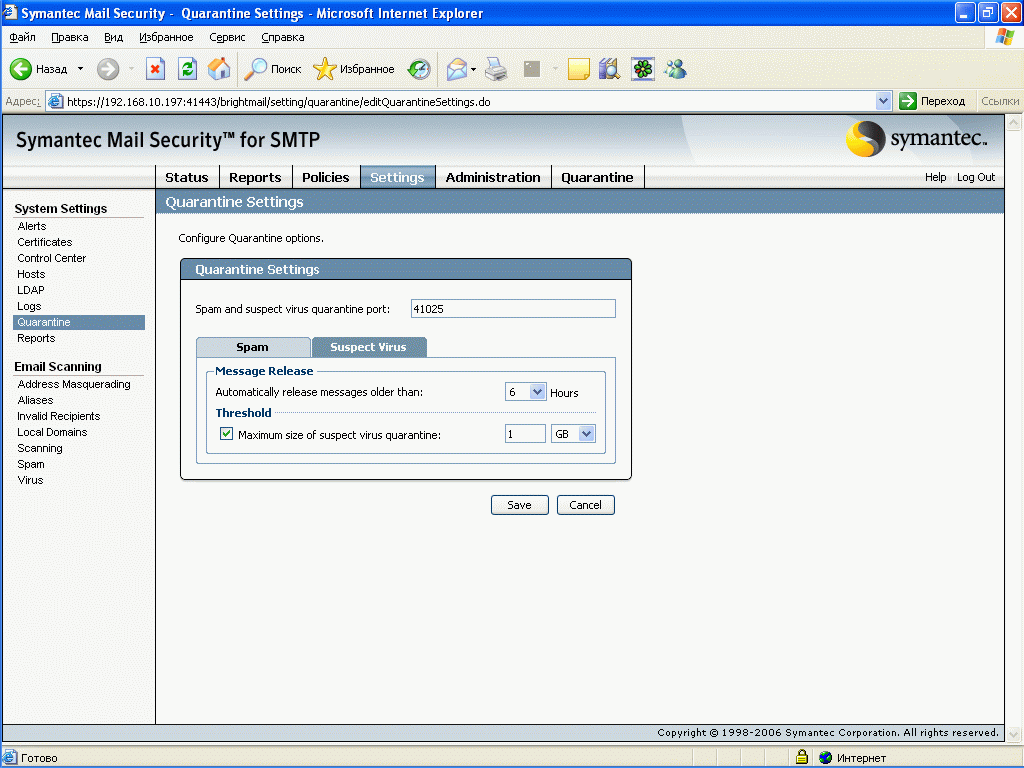The height and width of the screenshot is (768, 1024).
Task: Click the page icon in the address bar
Action: click(x=56, y=101)
